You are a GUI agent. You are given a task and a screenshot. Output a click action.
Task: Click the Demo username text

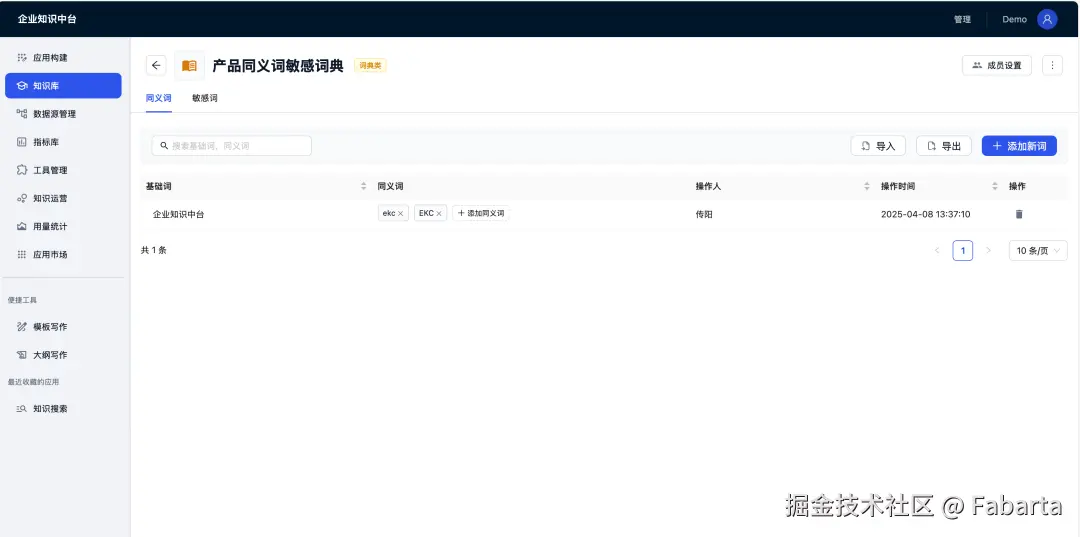click(1015, 19)
